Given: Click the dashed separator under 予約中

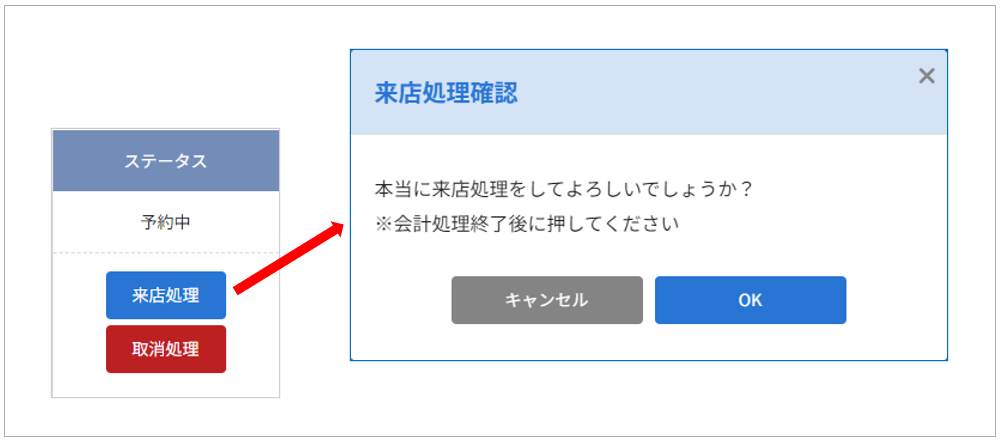Looking at the screenshot, I should point(166,253).
